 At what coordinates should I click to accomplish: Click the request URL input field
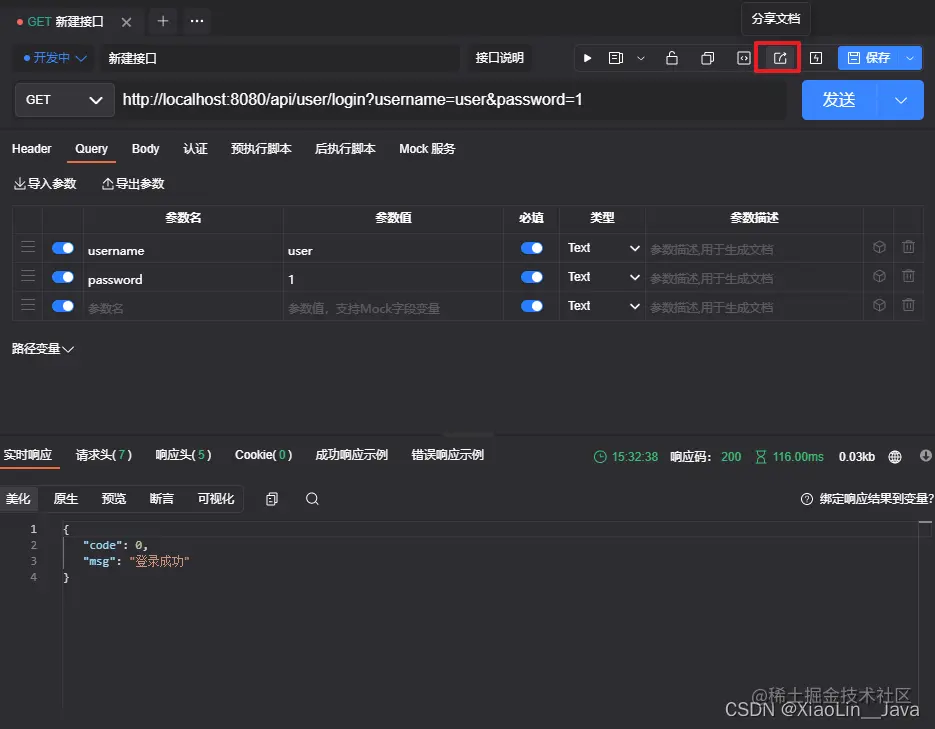pyautogui.click(x=452, y=100)
